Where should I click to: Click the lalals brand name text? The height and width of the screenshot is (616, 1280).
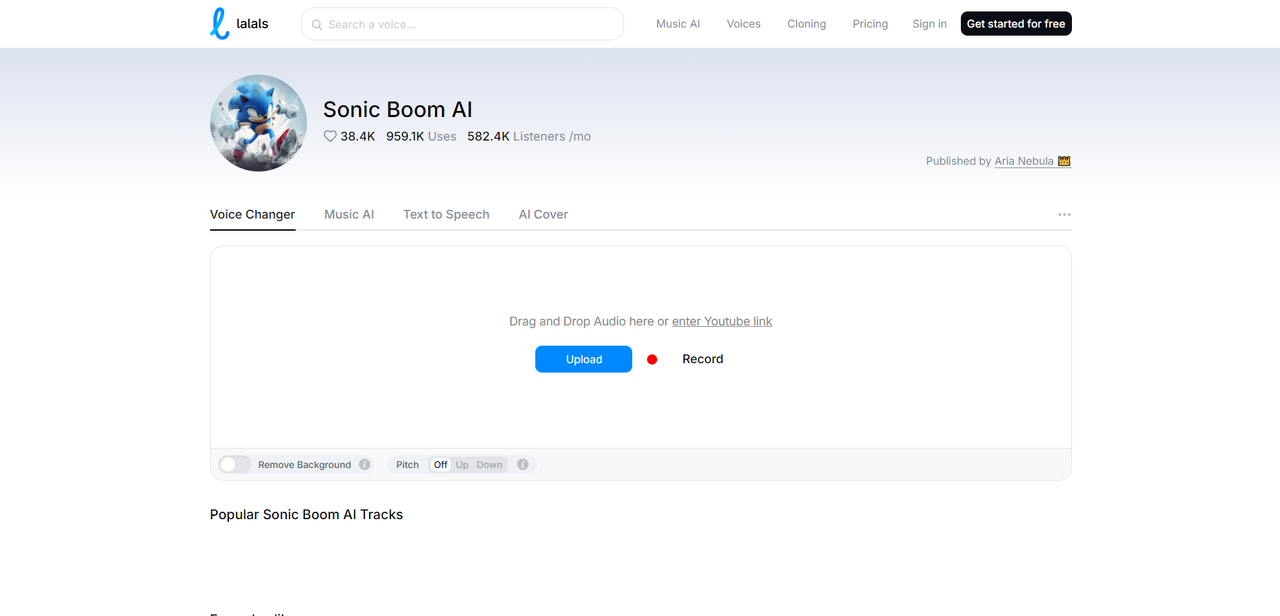253,24
